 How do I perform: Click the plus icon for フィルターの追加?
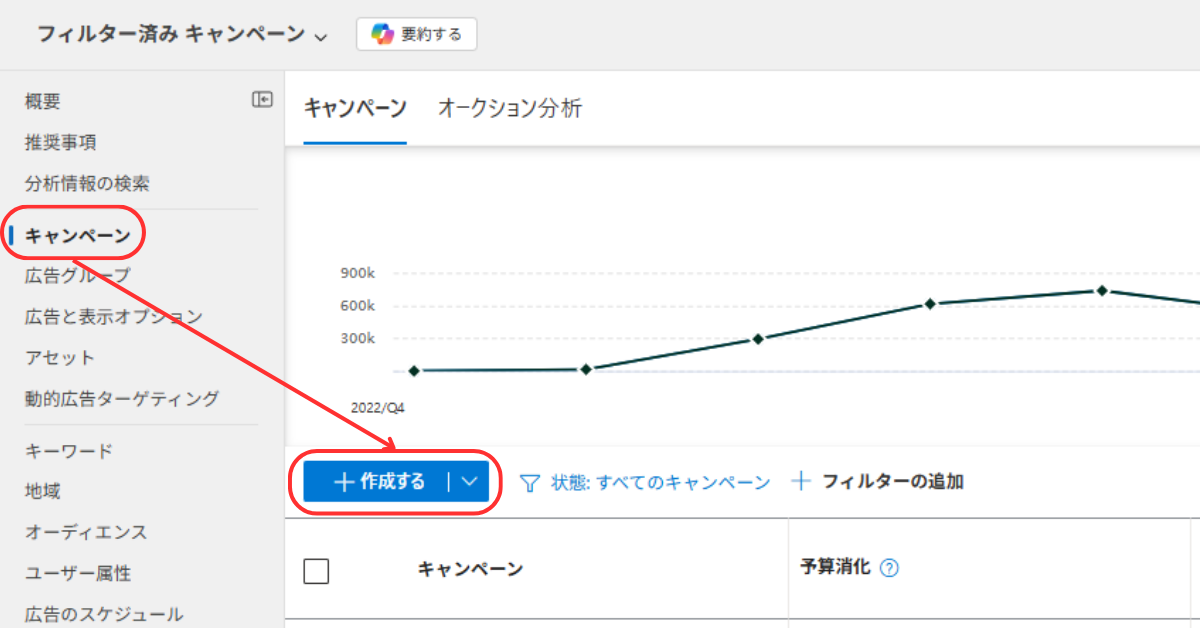click(800, 482)
